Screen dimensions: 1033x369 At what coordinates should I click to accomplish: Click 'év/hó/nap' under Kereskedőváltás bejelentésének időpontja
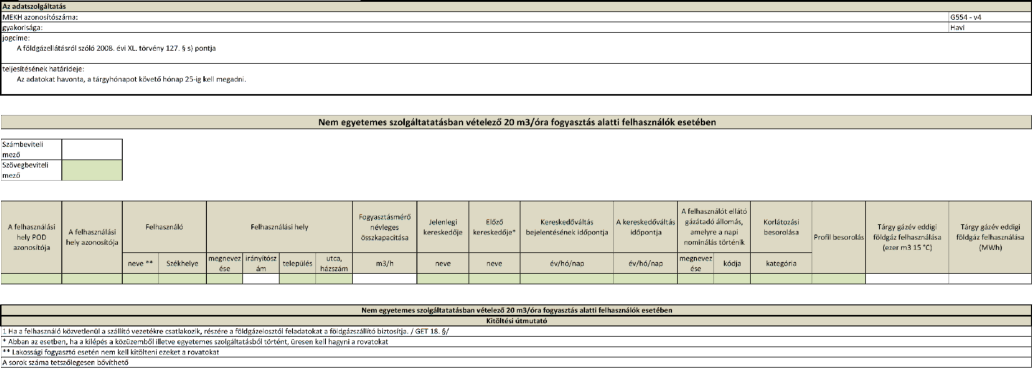coord(567,263)
